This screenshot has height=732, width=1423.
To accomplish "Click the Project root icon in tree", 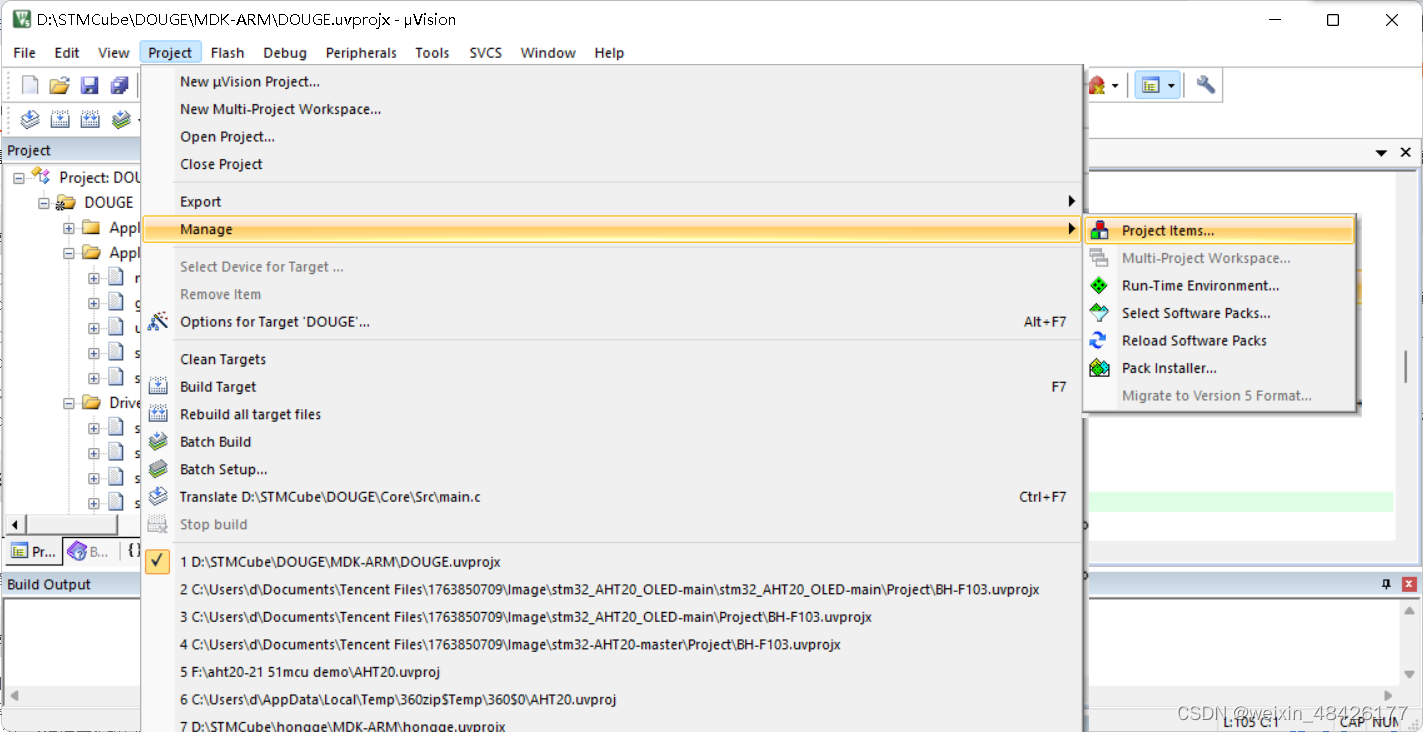I will click(41, 177).
